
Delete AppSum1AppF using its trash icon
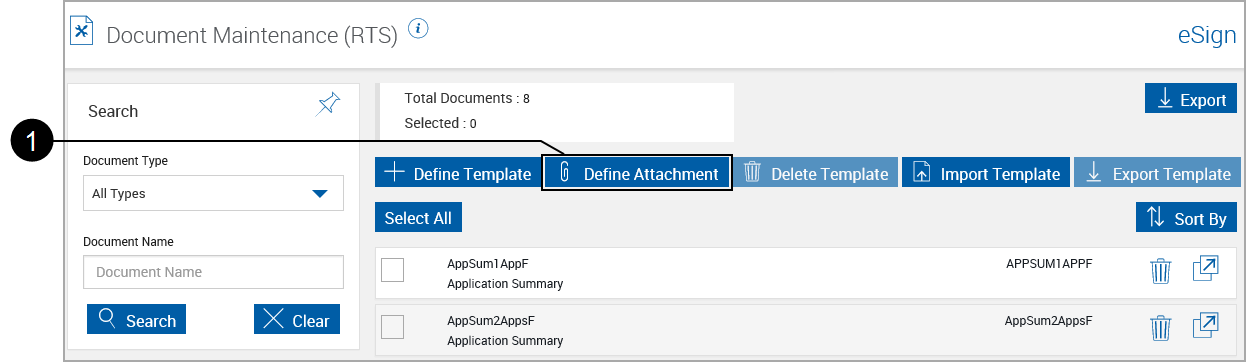coord(1160,271)
